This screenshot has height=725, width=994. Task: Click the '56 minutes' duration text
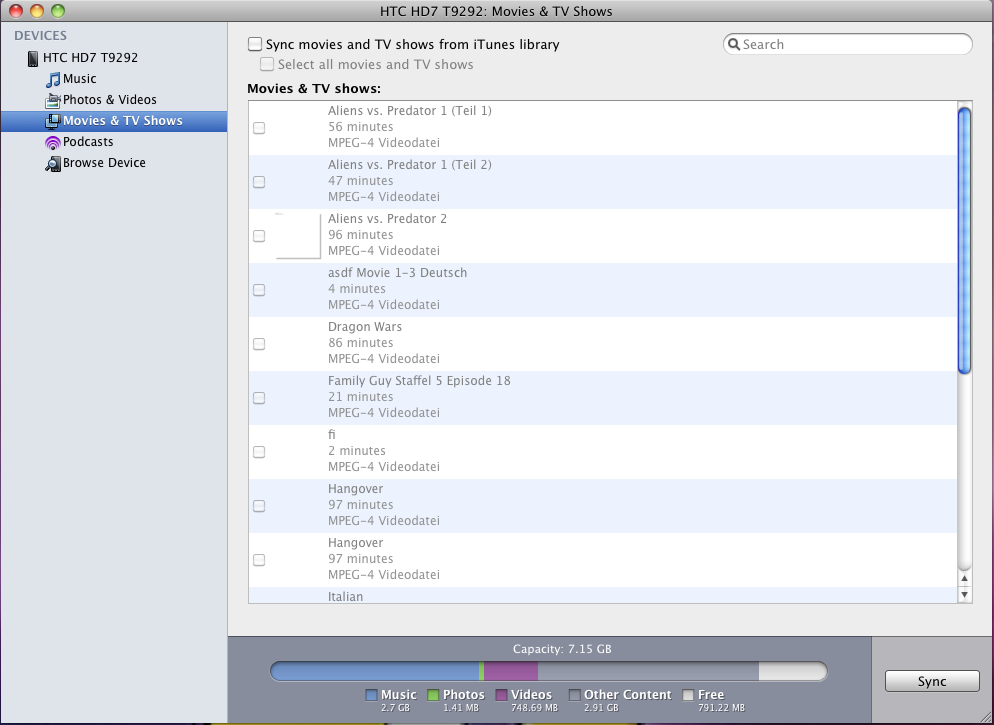pyautogui.click(x=361, y=127)
